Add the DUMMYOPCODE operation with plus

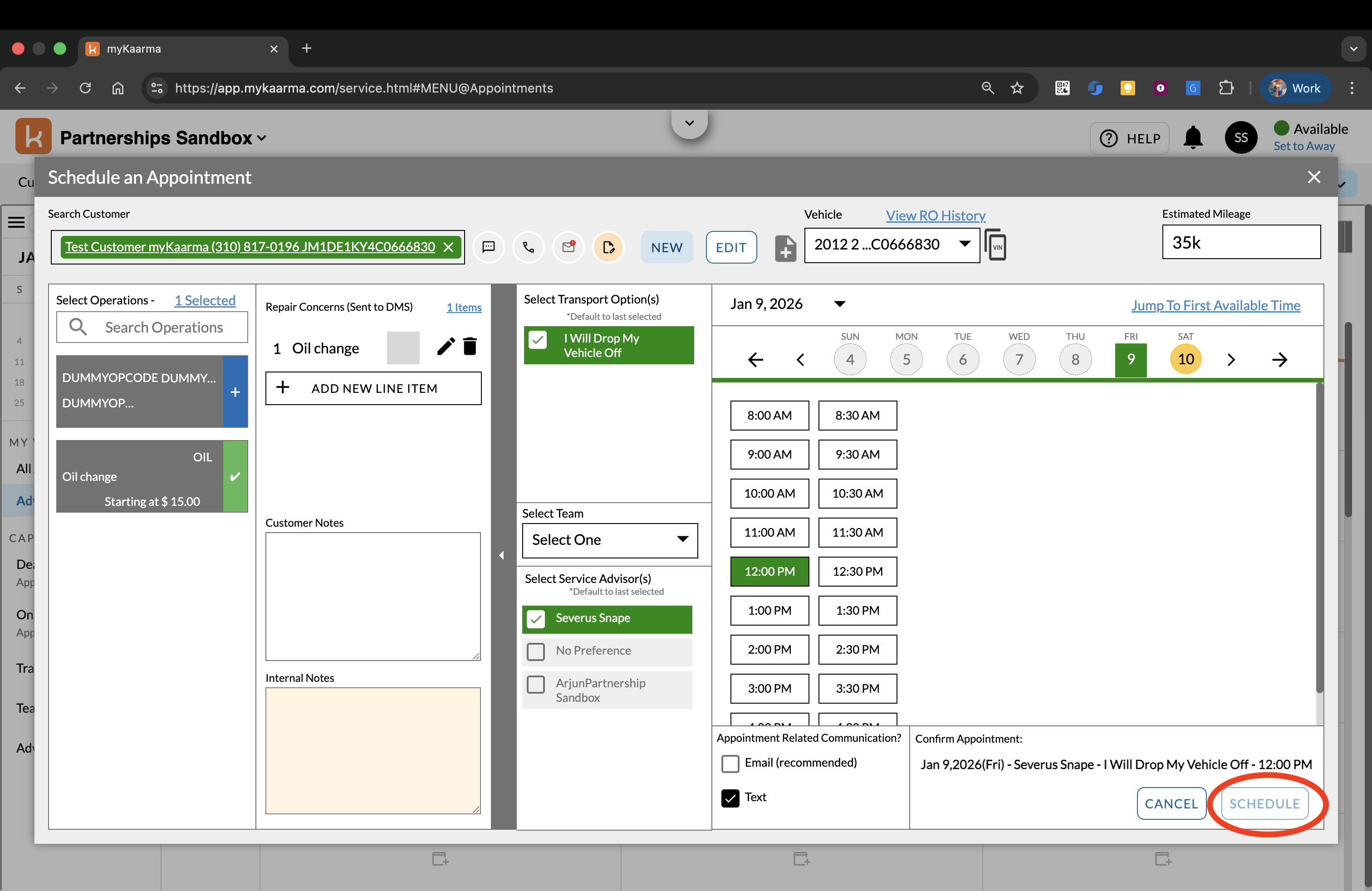(235, 392)
